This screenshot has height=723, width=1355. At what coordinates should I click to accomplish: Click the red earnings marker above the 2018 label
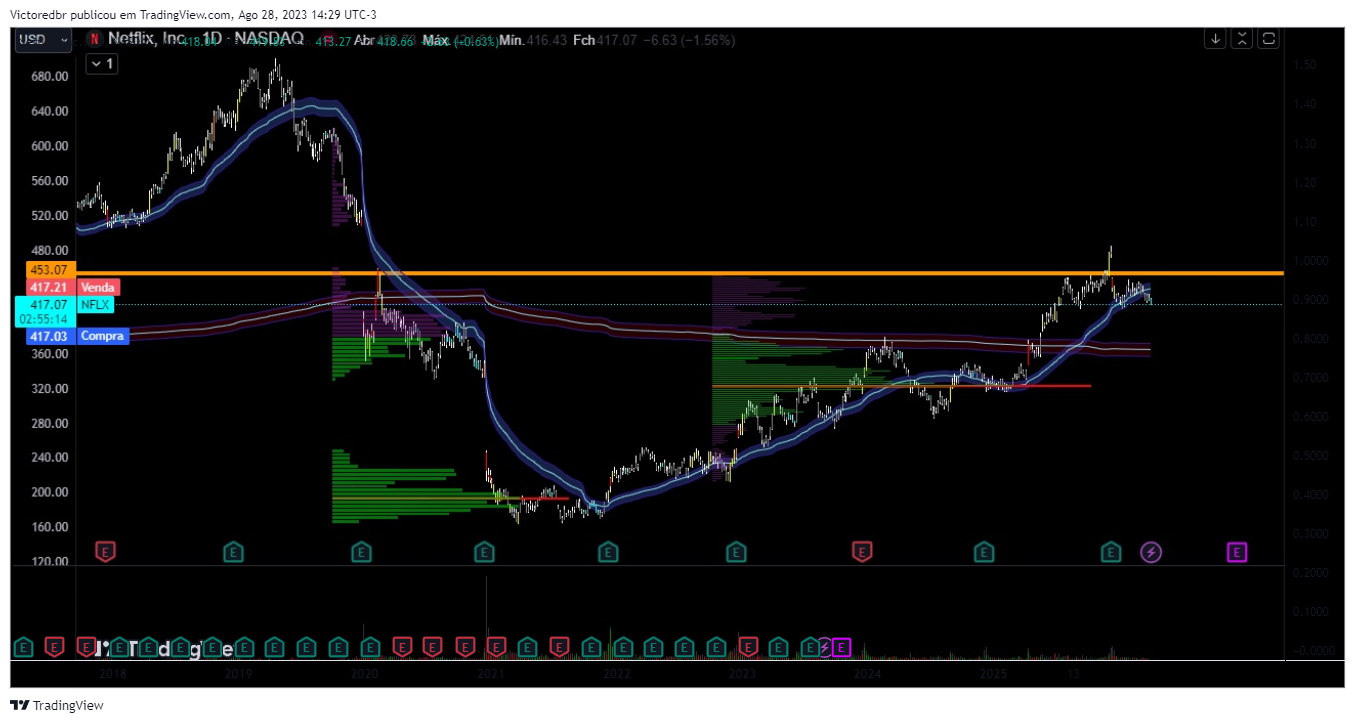(105, 551)
